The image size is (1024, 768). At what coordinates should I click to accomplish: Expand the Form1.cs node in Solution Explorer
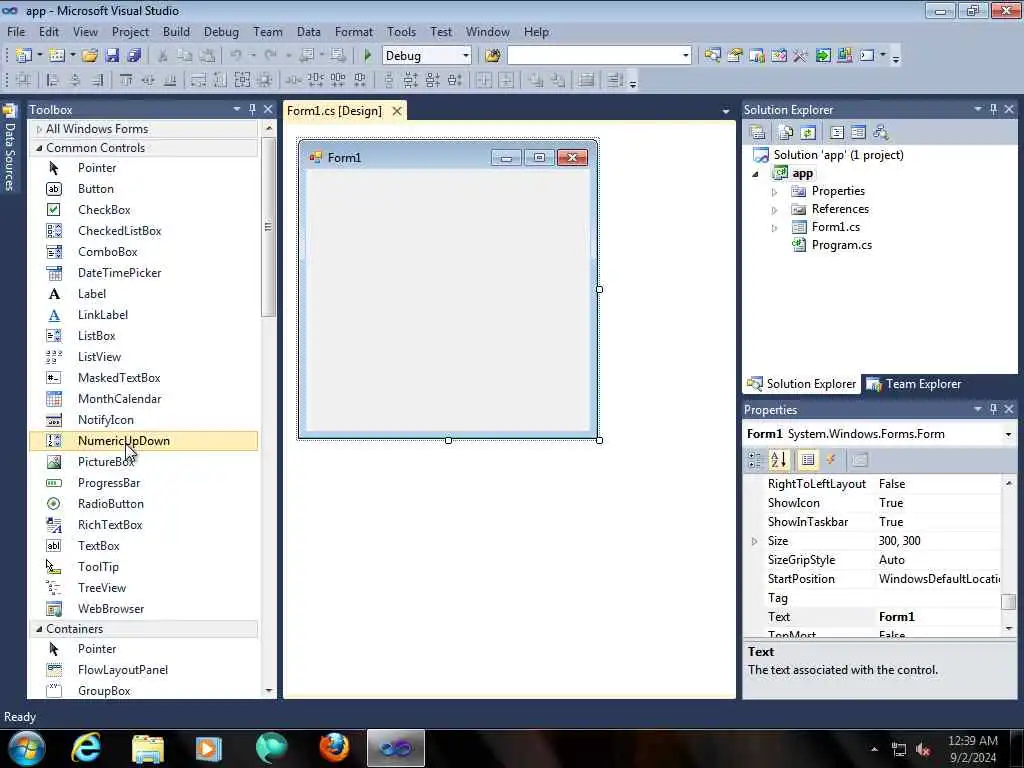click(775, 228)
